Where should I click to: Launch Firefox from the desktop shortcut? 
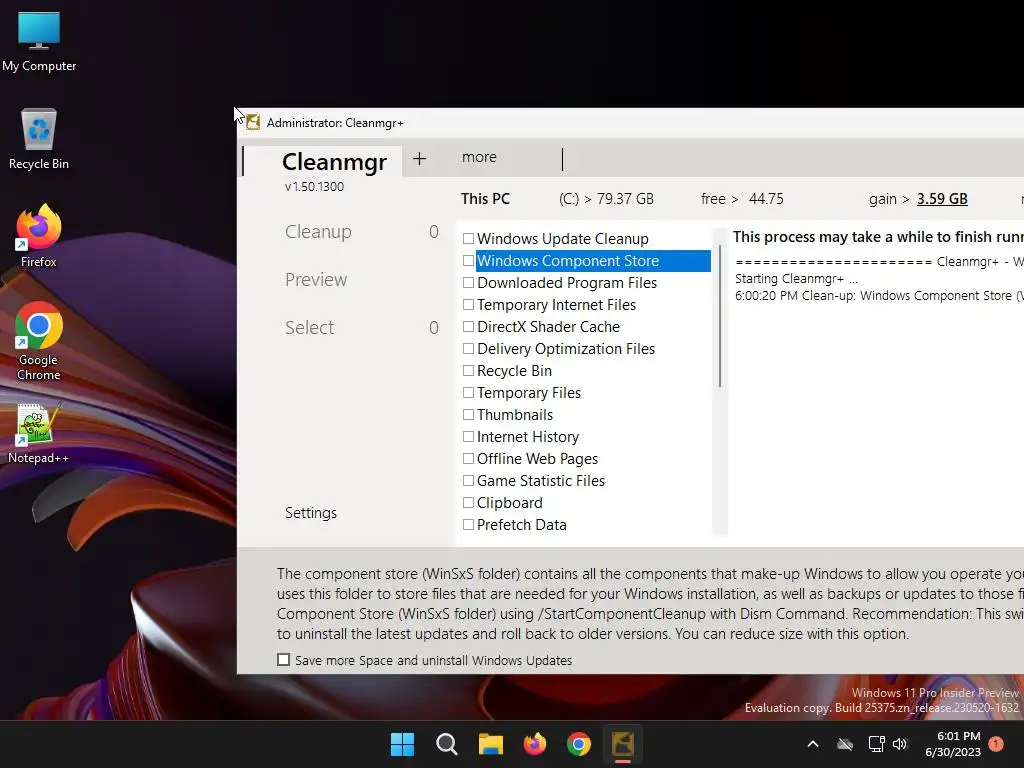point(39,236)
